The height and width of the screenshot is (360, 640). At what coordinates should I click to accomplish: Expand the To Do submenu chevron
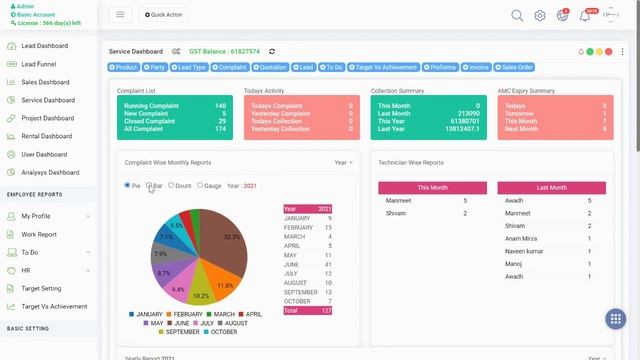point(88,253)
